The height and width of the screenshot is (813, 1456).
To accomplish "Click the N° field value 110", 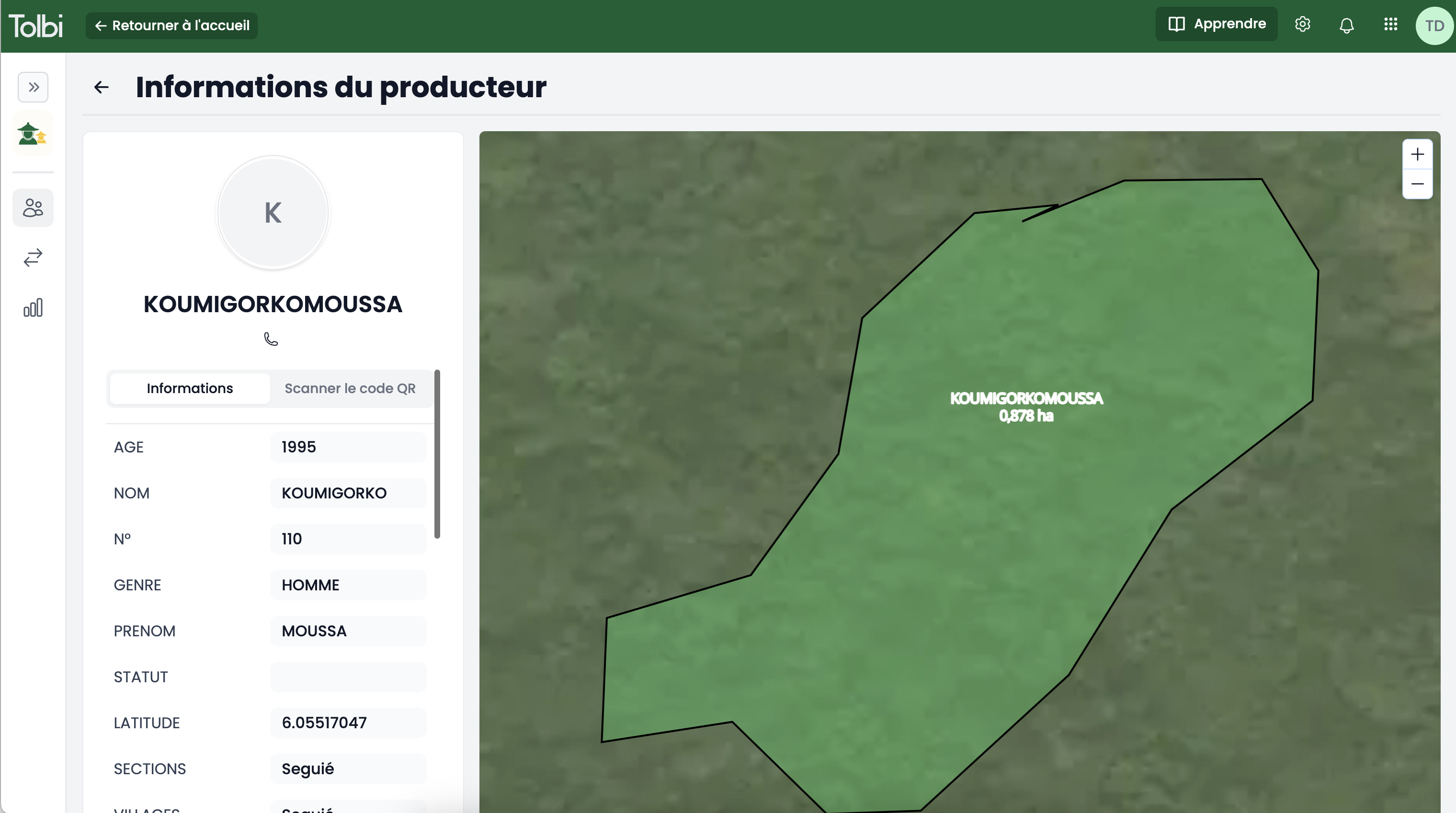I will click(x=348, y=539).
